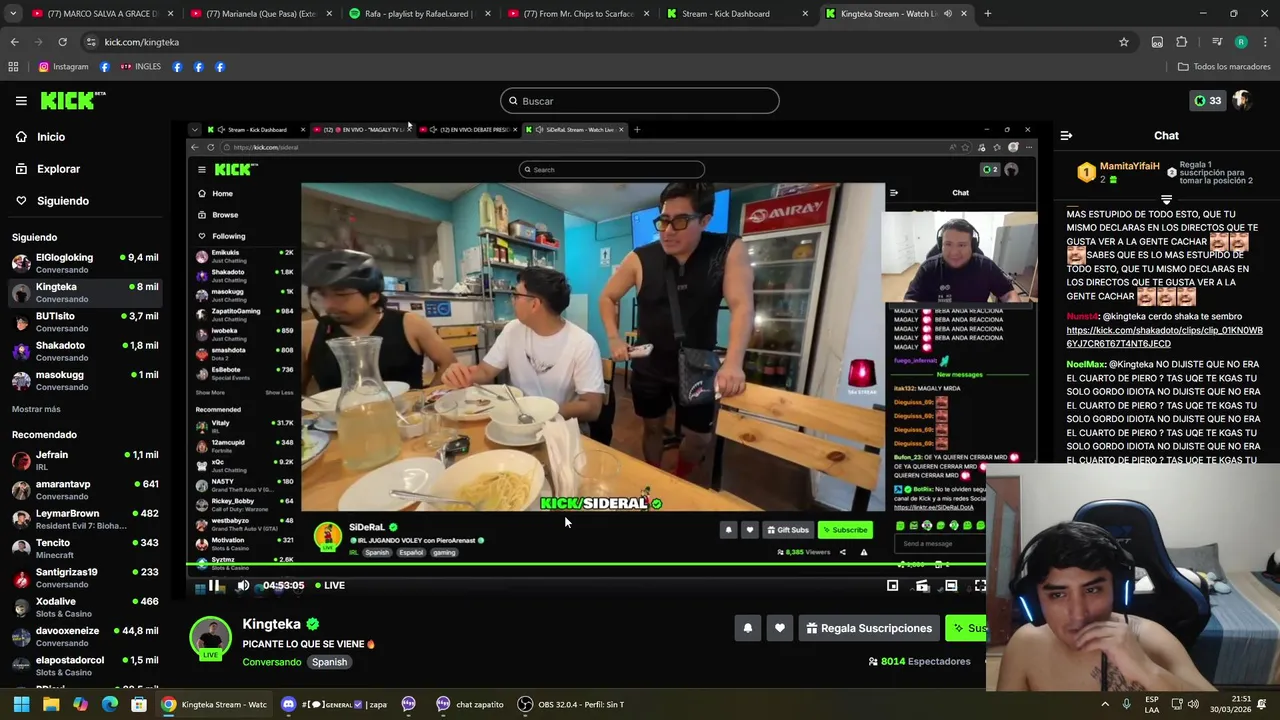This screenshot has height=720, width=1280.
Task: Open the bookmarks apps grid icon
Action: coord(13,67)
